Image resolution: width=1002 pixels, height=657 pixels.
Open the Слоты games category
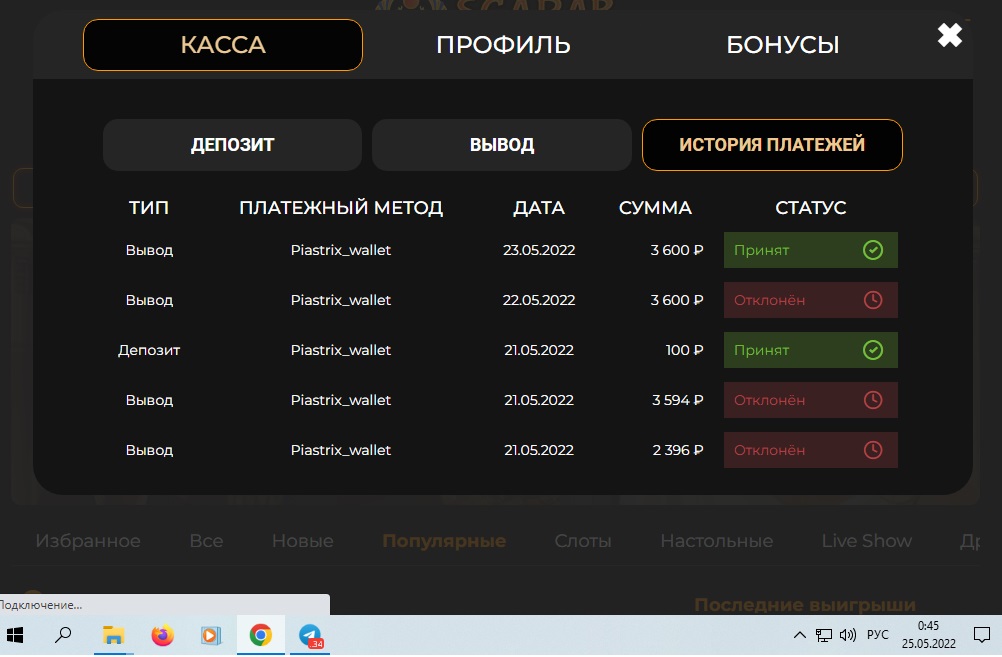(x=583, y=541)
